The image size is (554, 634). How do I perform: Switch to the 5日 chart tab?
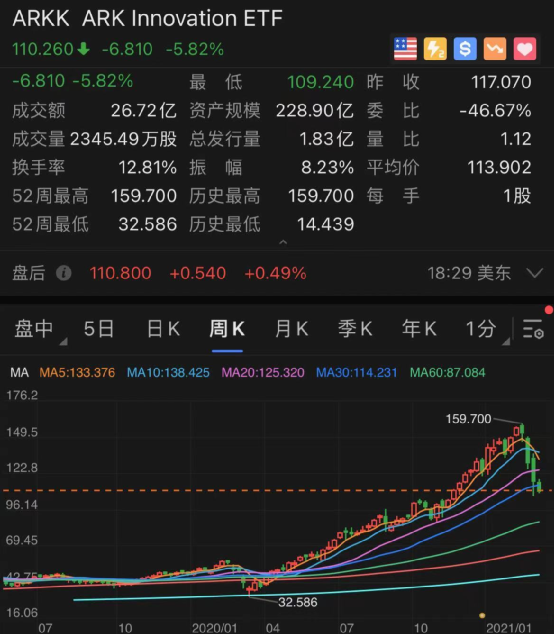coord(99,328)
